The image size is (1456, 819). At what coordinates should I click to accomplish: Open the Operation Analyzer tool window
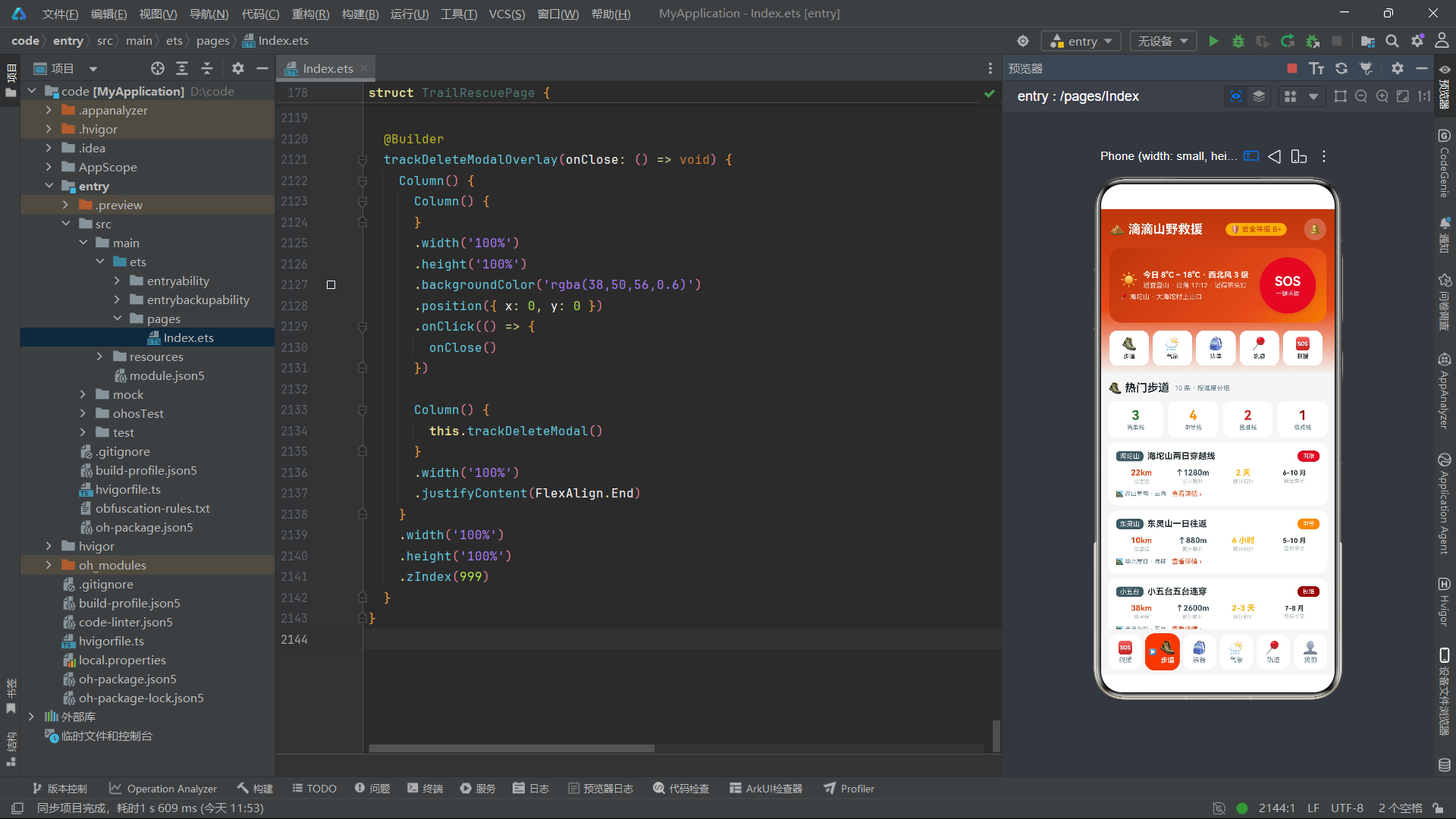click(163, 789)
